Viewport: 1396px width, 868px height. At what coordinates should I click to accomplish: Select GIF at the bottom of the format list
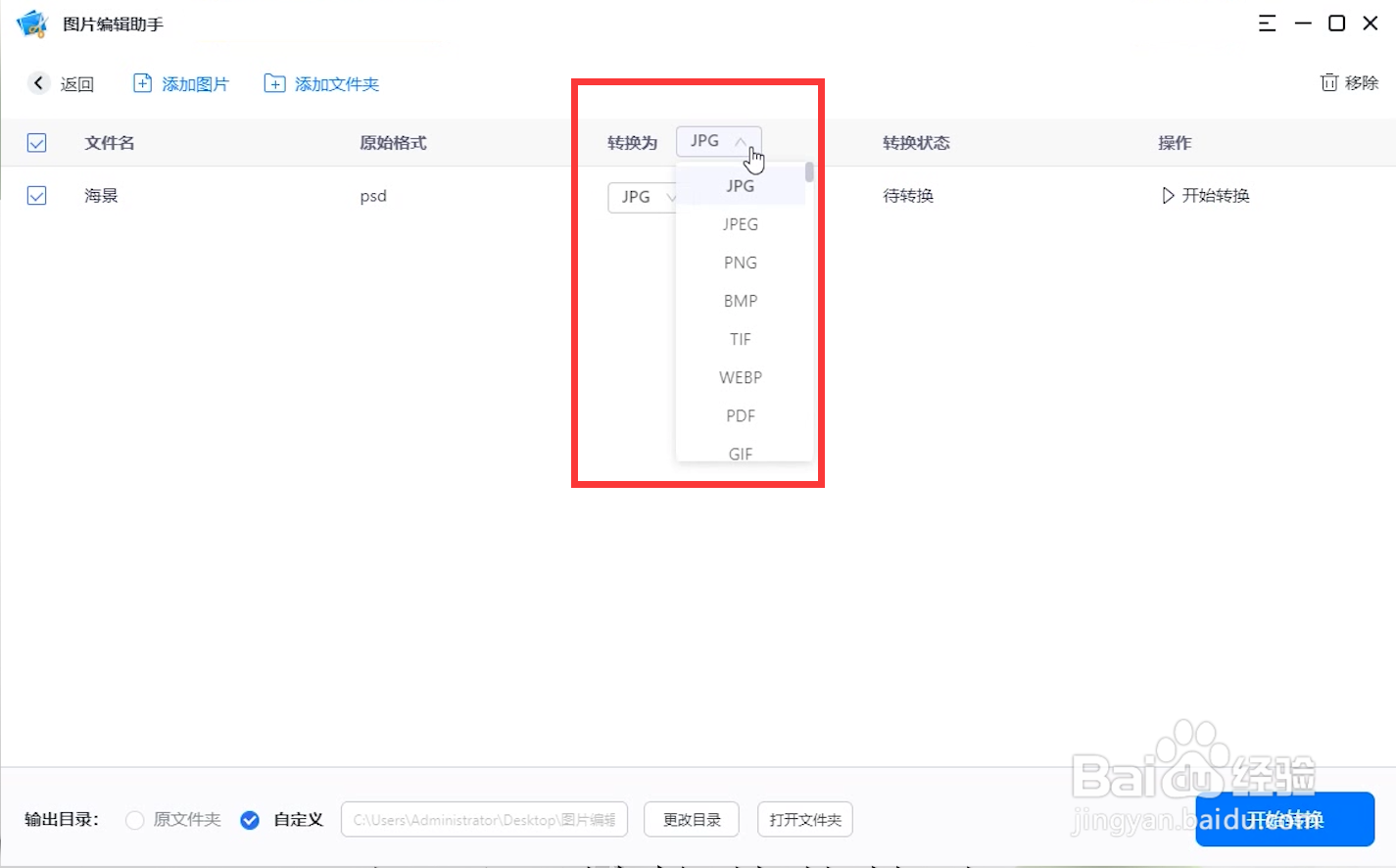[740, 453]
